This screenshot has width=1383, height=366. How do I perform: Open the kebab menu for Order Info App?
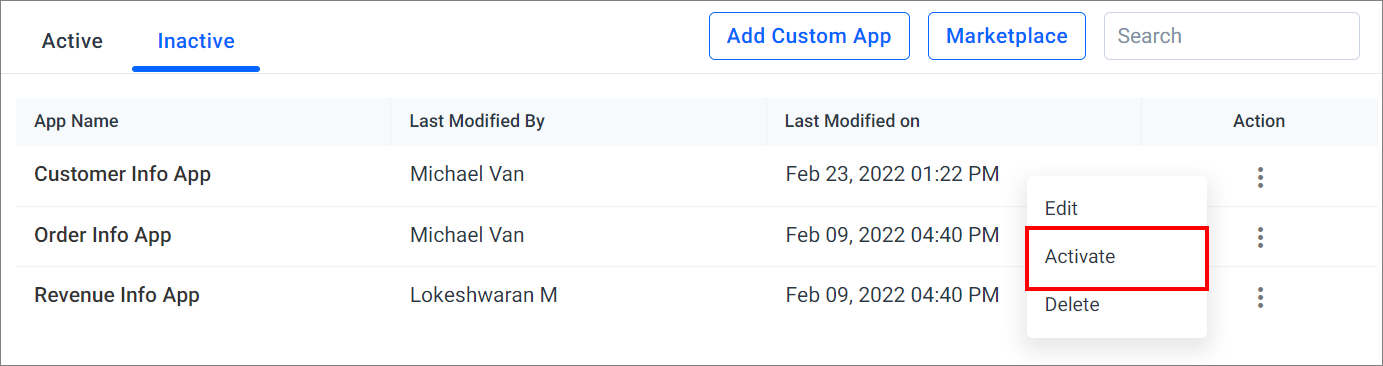tap(1260, 237)
